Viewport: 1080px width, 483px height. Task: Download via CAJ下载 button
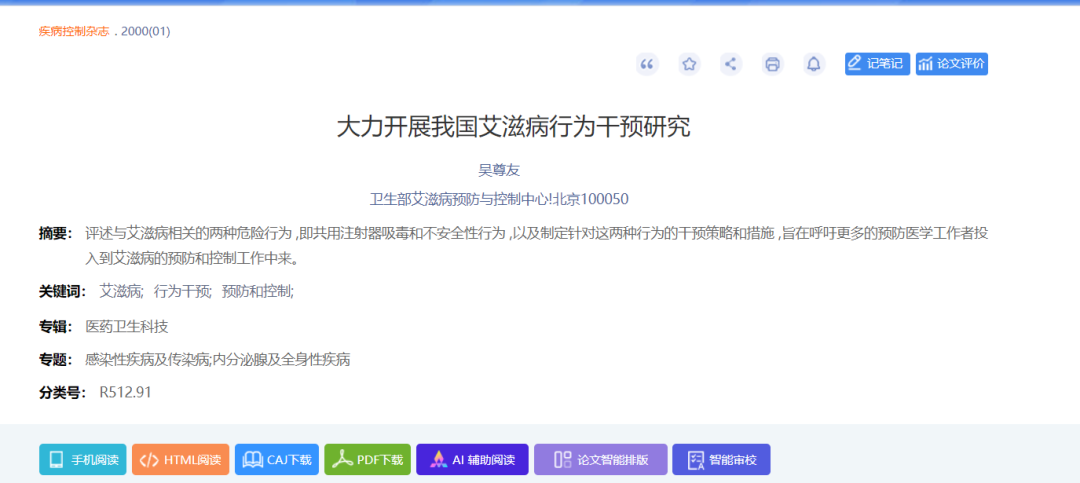(277, 460)
